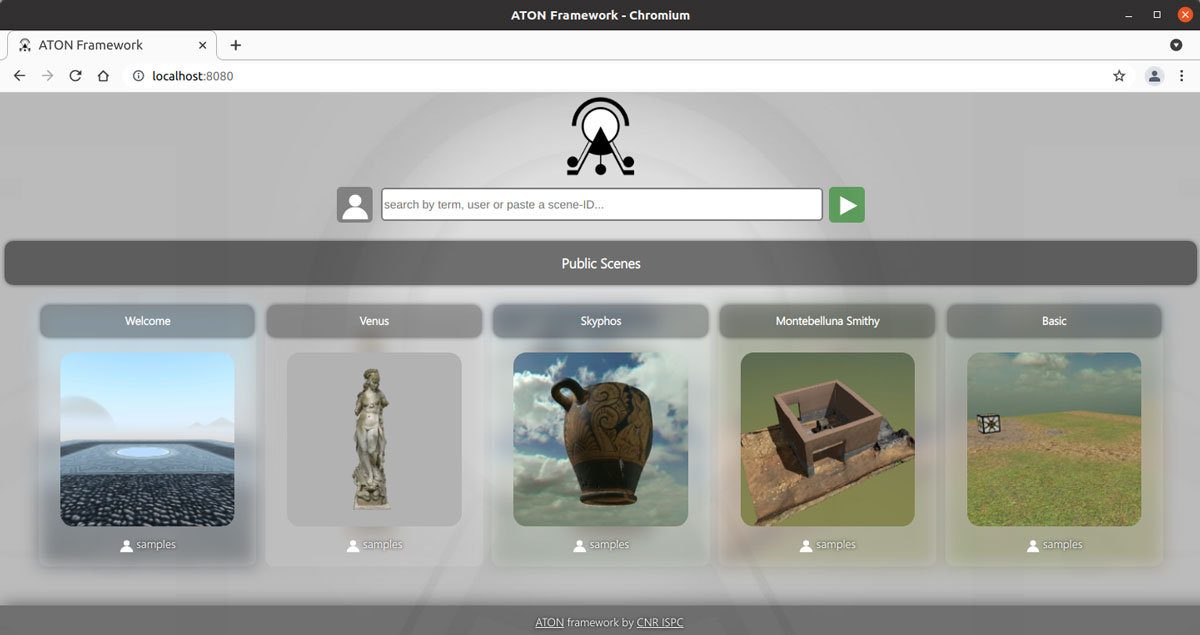
Task: Open the user profile icon beside search
Action: [x=355, y=205]
